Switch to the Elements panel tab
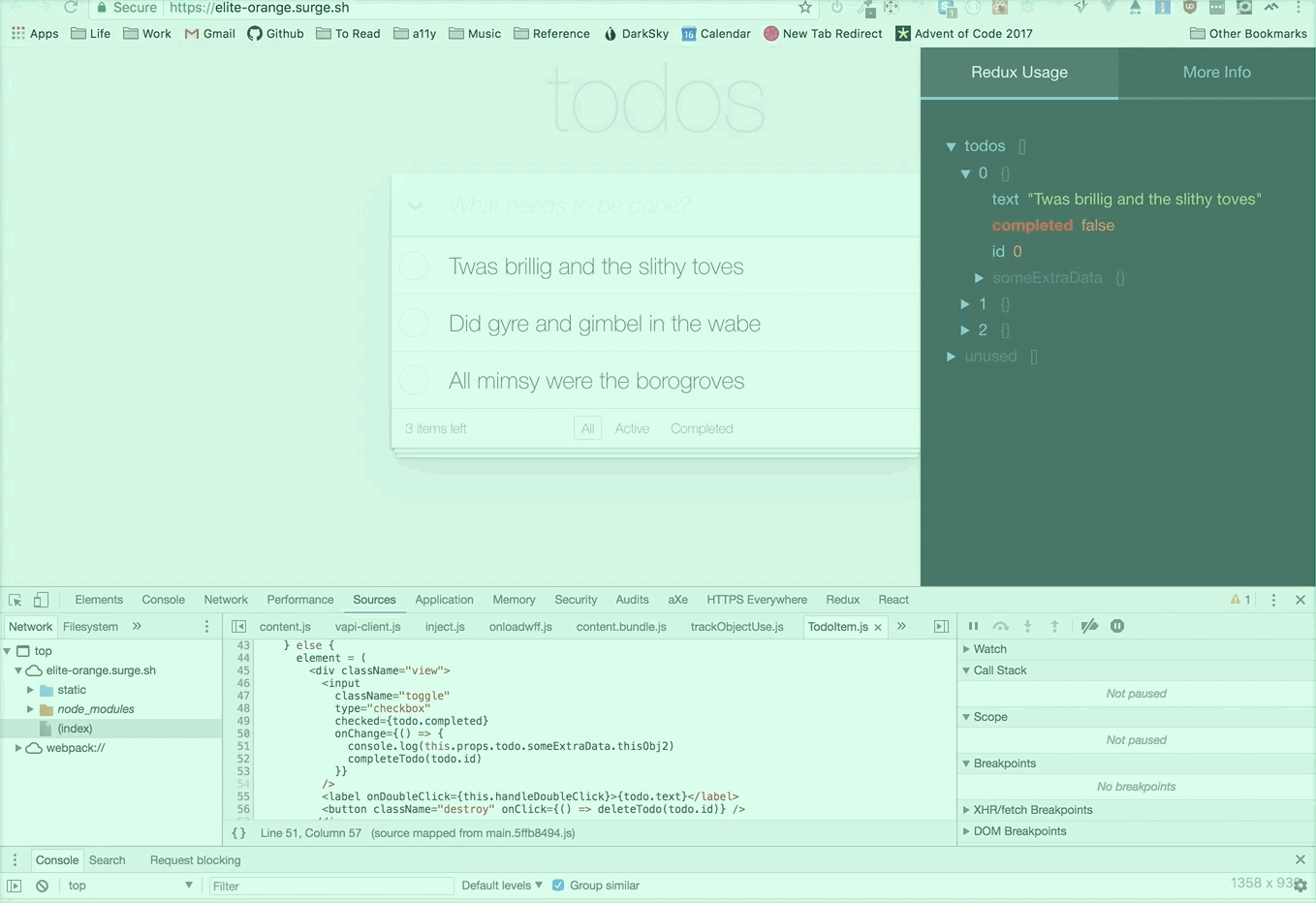This screenshot has height=903, width=1316. (99, 600)
